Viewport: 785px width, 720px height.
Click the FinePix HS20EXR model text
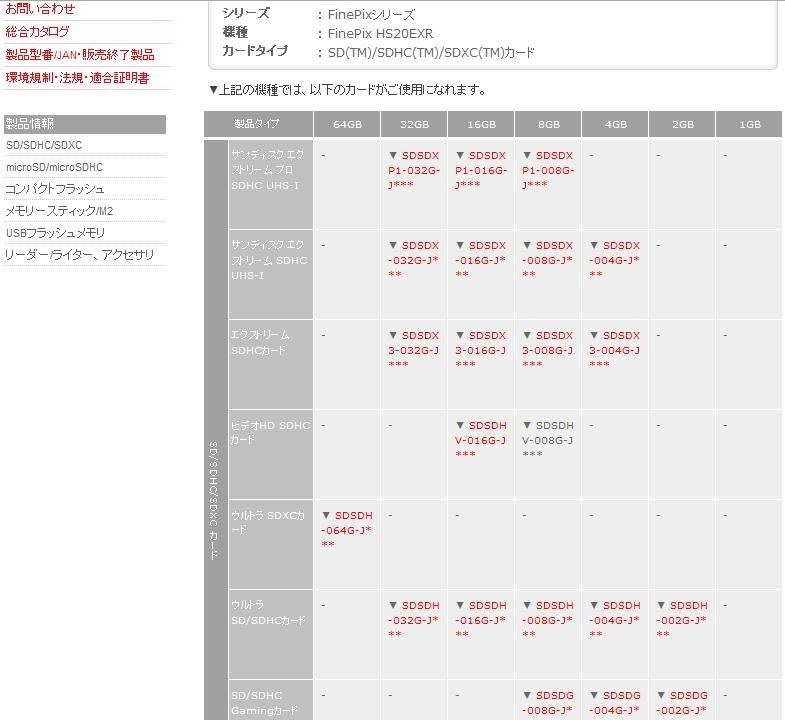[380, 34]
